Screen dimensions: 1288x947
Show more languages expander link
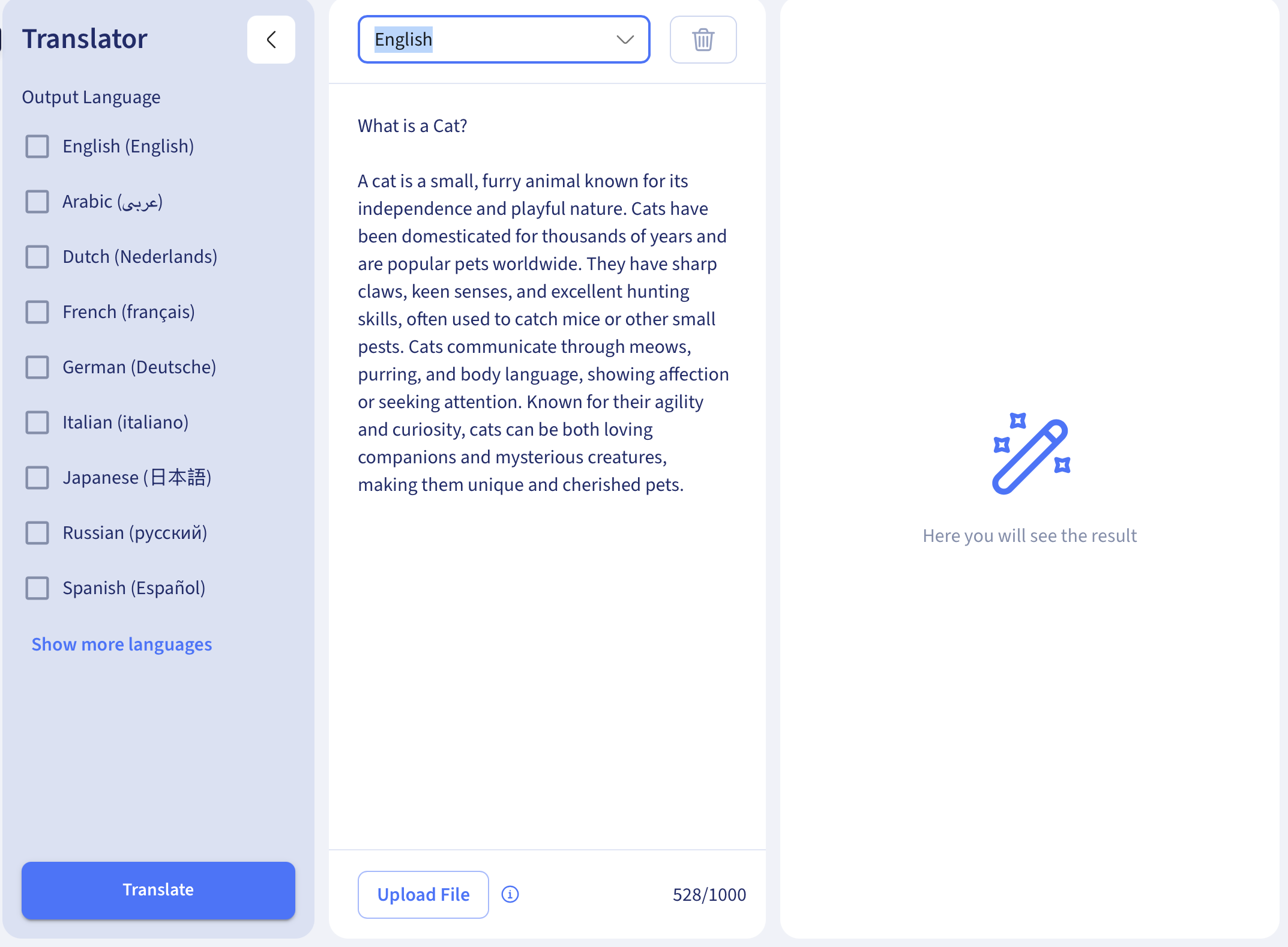tap(122, 644)
